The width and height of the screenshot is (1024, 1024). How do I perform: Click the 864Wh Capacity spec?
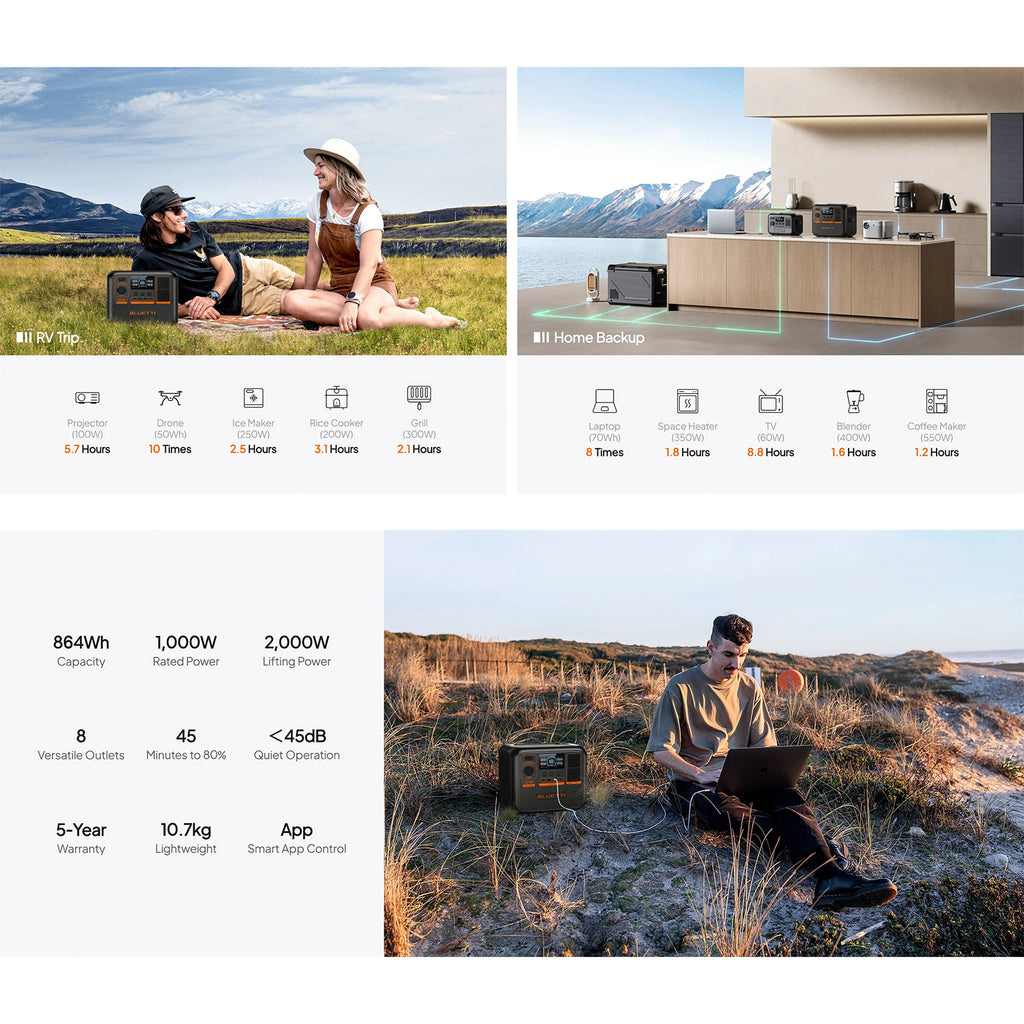click(81, 650)
